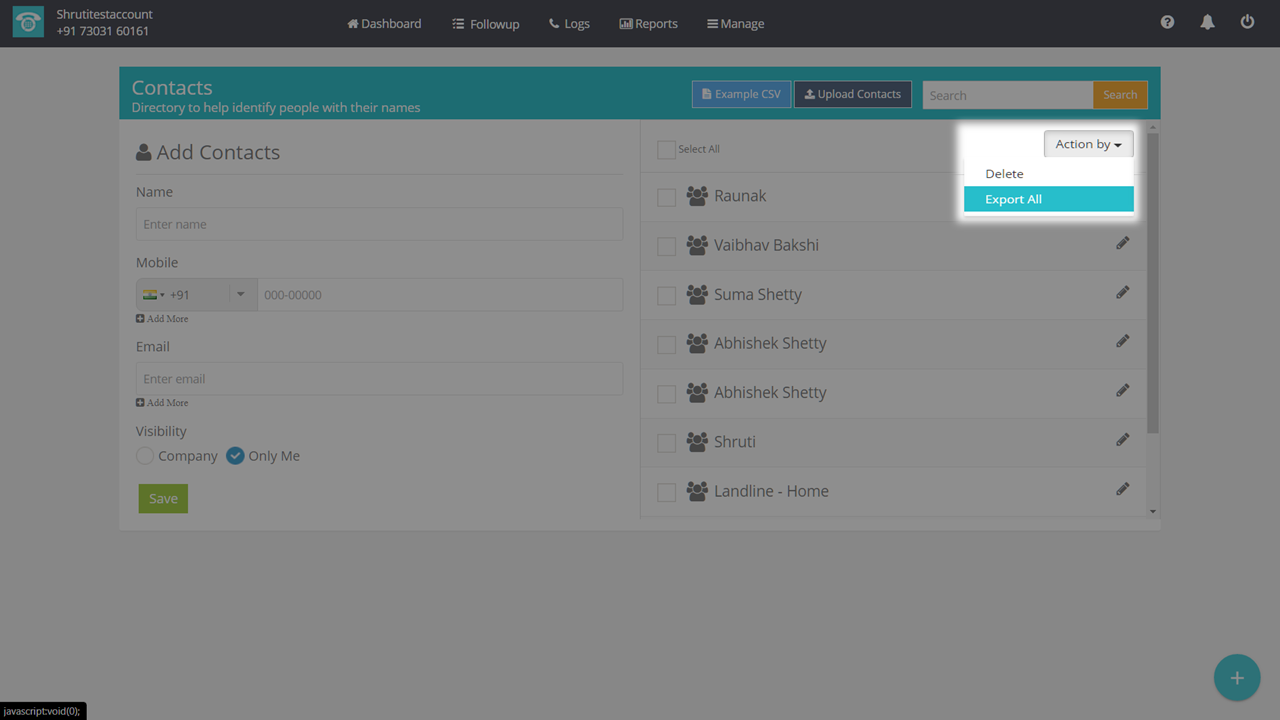Select Delete from the action menu

(x=1004, y=174)
